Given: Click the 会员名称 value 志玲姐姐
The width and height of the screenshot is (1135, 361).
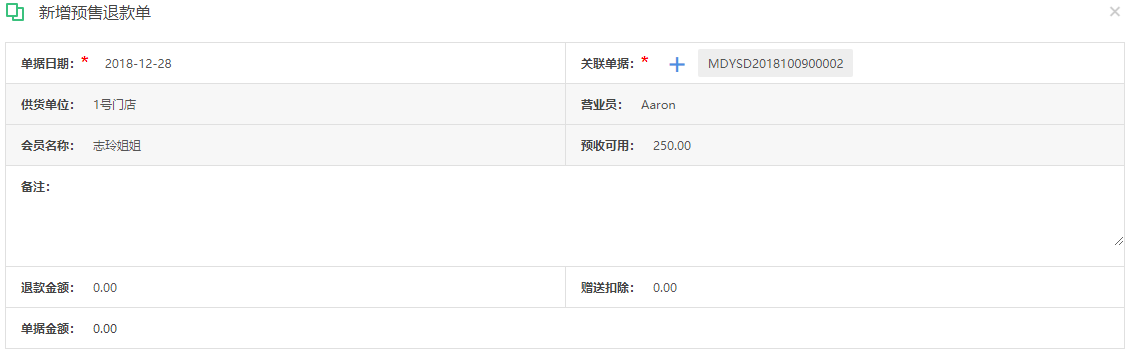Looking at the screenshot, I should 117,146.
